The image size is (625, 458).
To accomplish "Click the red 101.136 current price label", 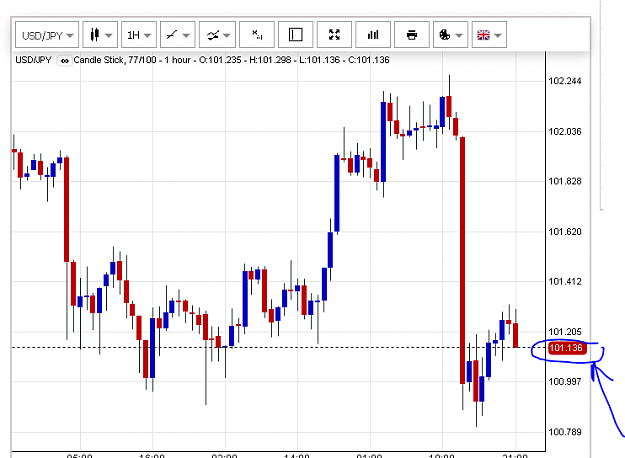I will (567, 348).
